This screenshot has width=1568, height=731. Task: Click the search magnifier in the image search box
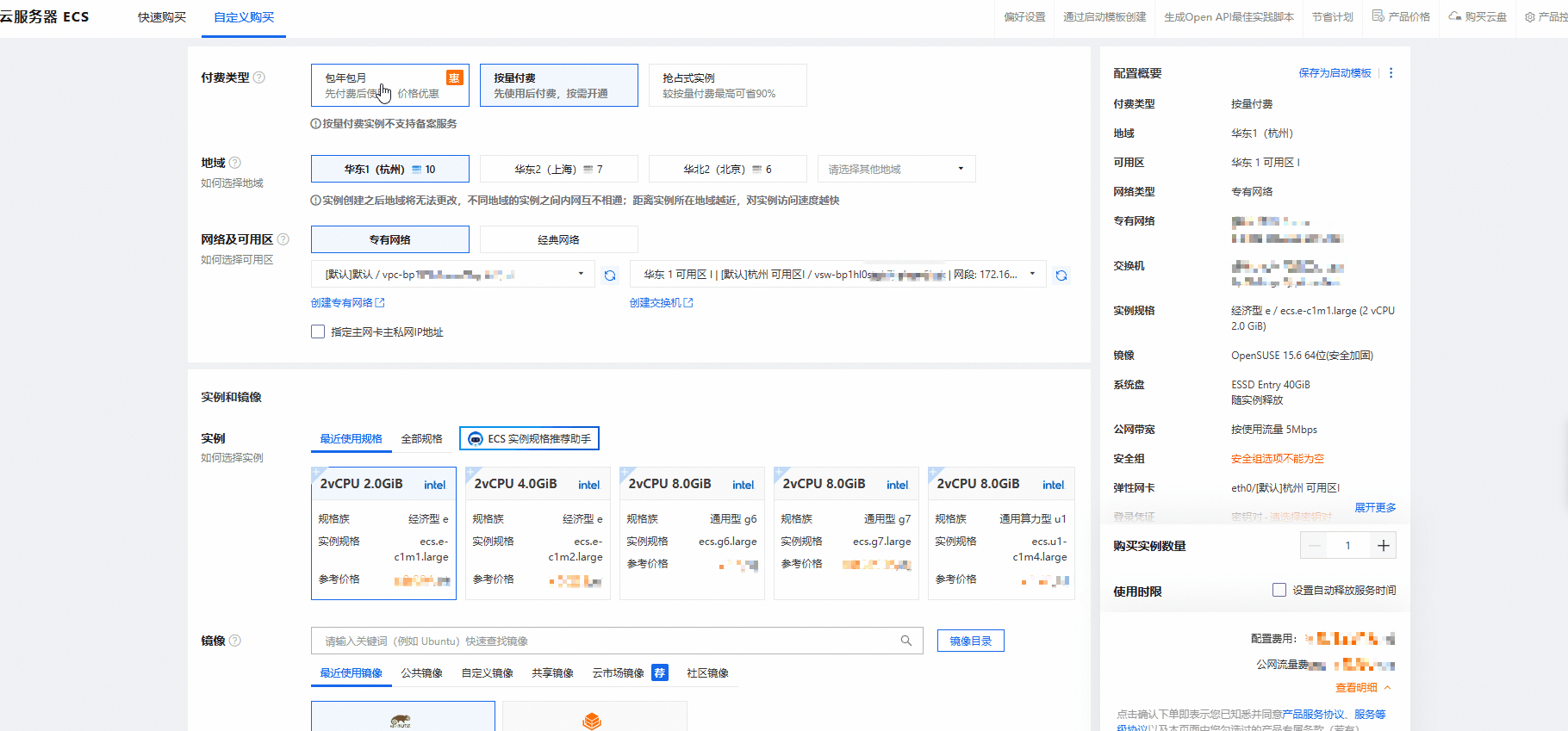906,641
